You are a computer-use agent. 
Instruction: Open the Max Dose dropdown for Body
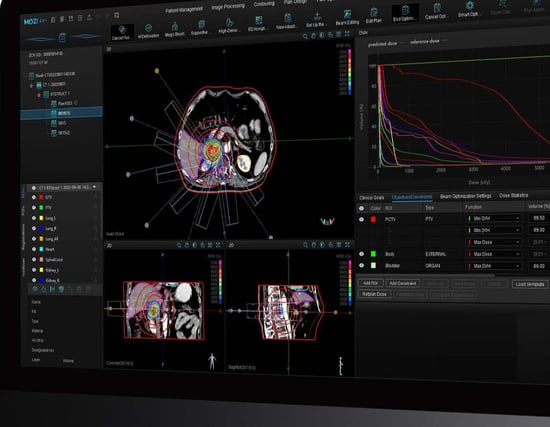(x=494, y=254)
